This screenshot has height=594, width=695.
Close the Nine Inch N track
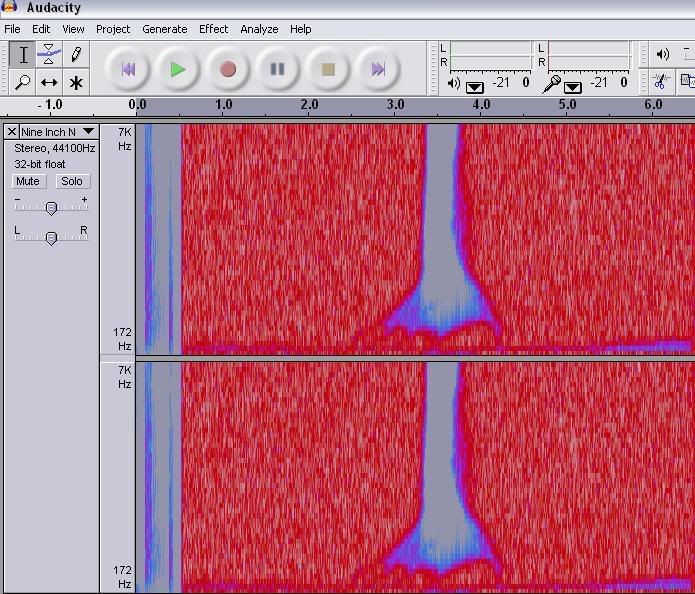tap(12, 132)
